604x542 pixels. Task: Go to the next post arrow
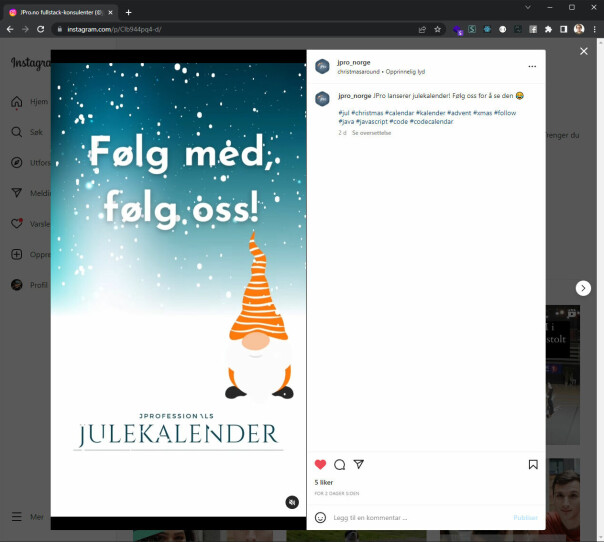click(x=583, y=288)
